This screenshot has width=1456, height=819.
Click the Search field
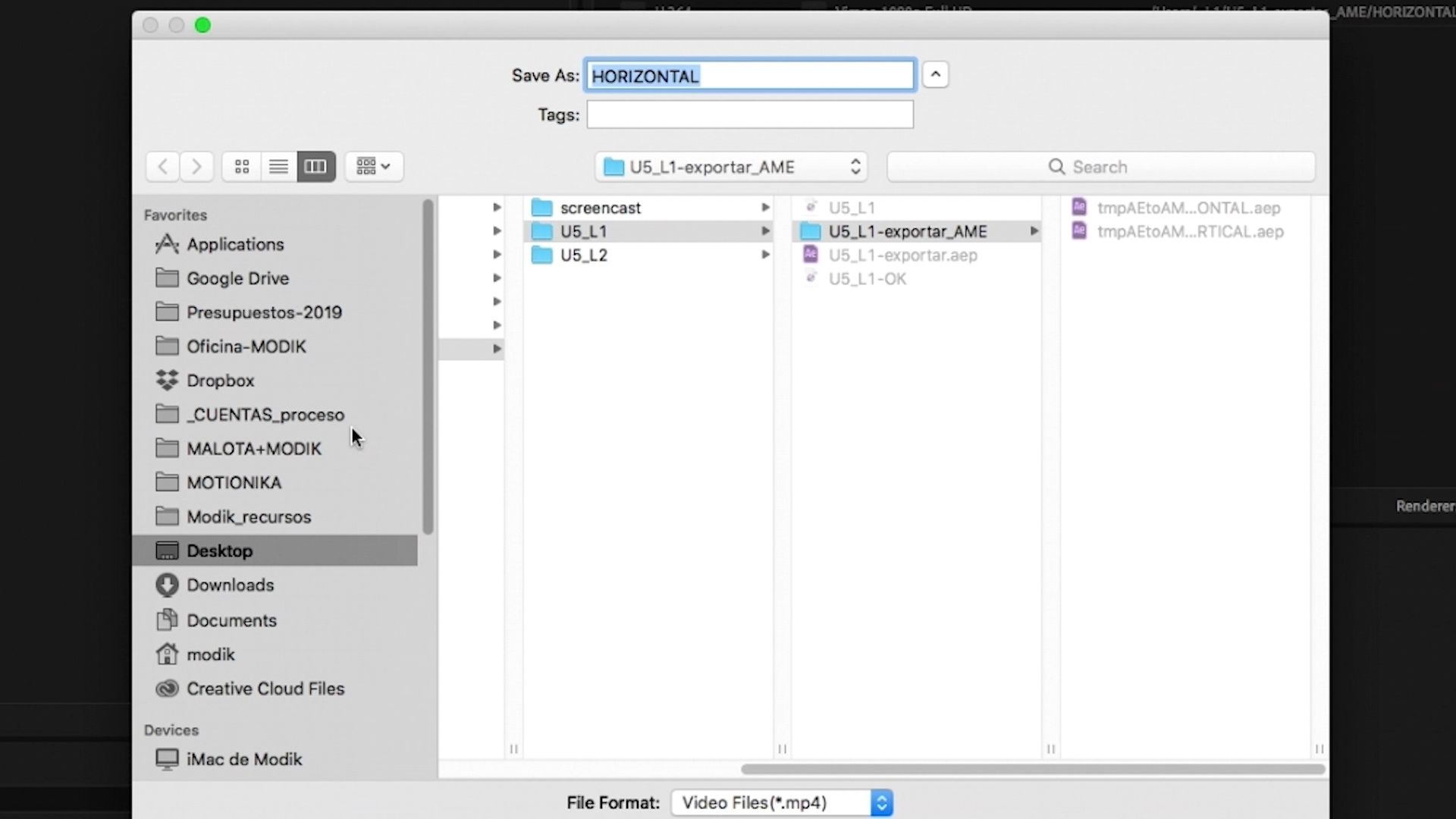1101,167
